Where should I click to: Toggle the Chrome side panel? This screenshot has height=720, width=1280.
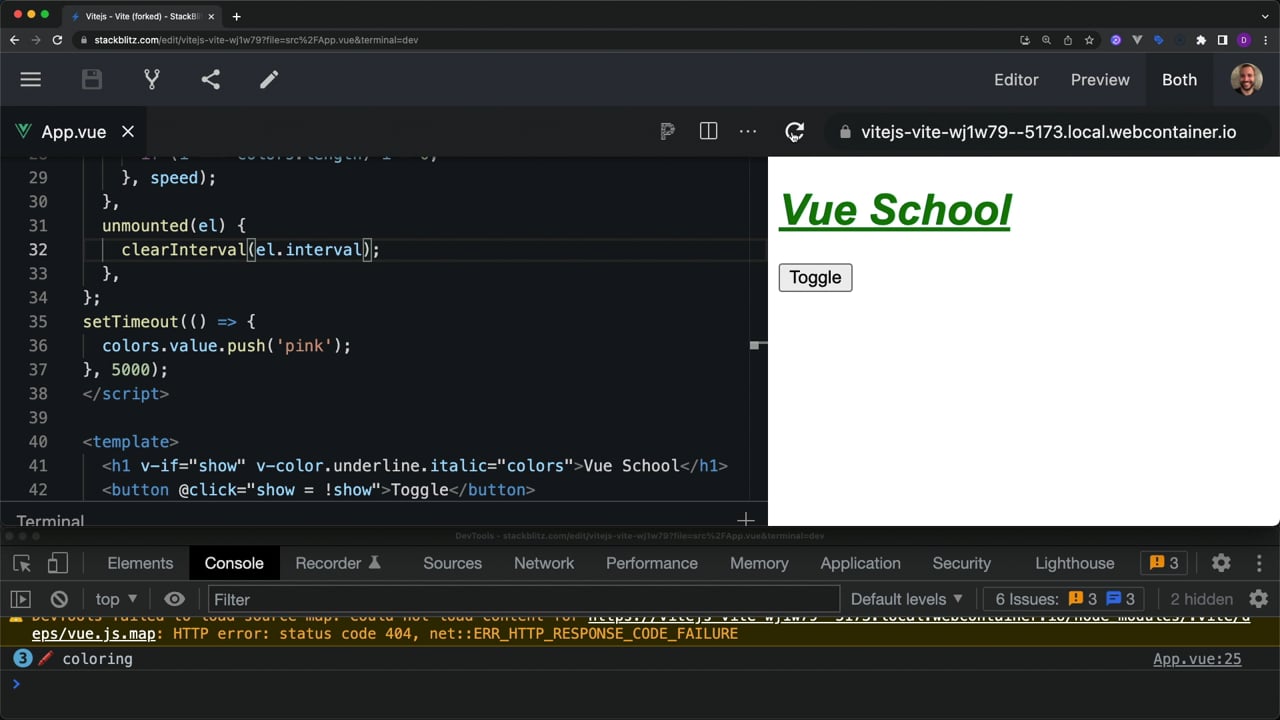click(x=1222, y=40)
